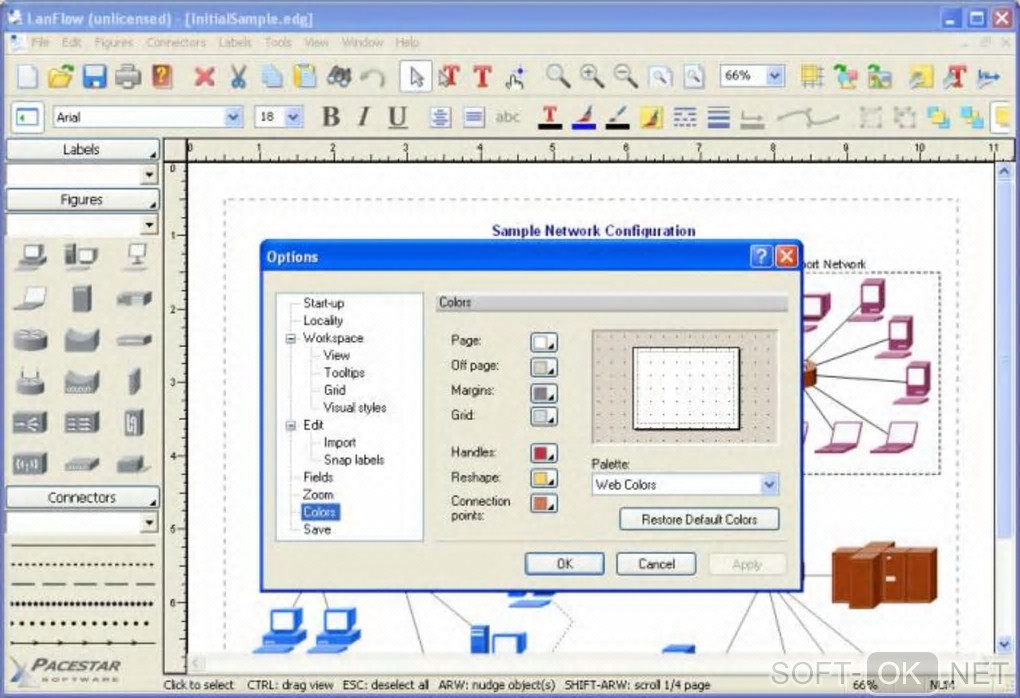Open the font name Arial dropdown
The width and height of the screenshot is (1020, 698).
(x=233, y=117)
